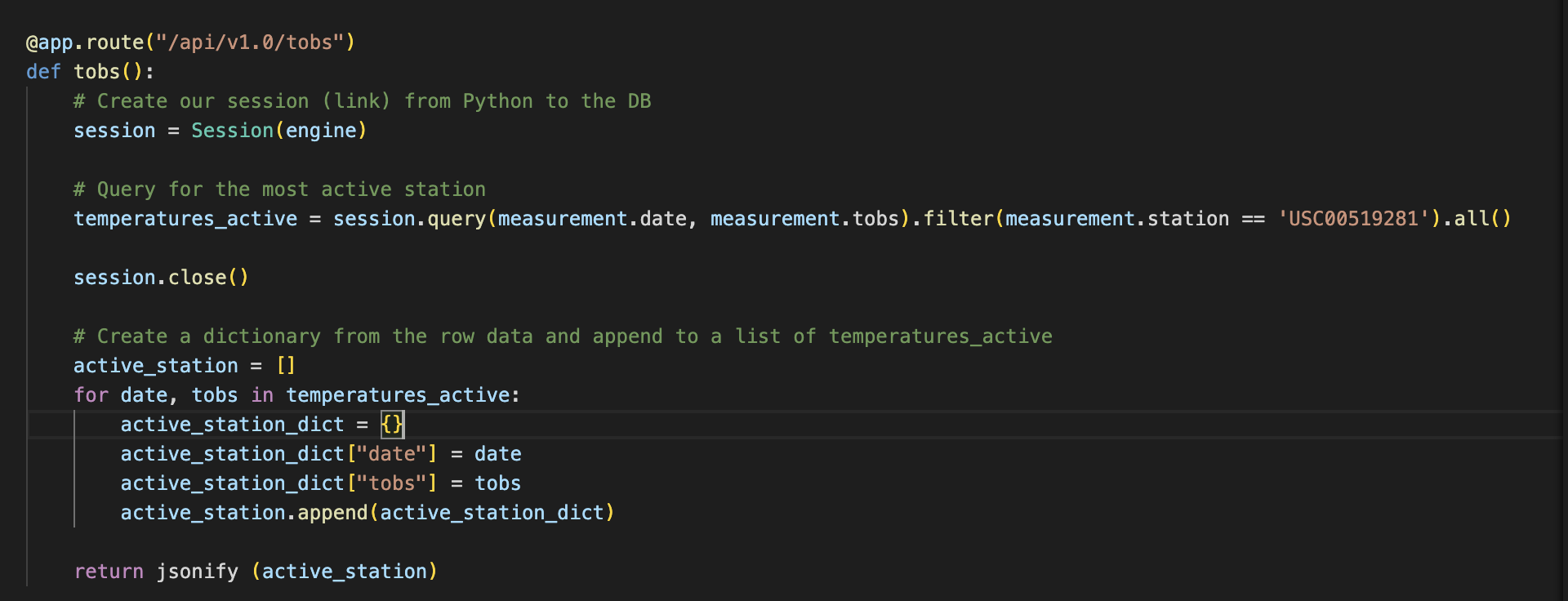
Task: Click the 'Create a dictionary' comment line
Action: tap(563, 336)
